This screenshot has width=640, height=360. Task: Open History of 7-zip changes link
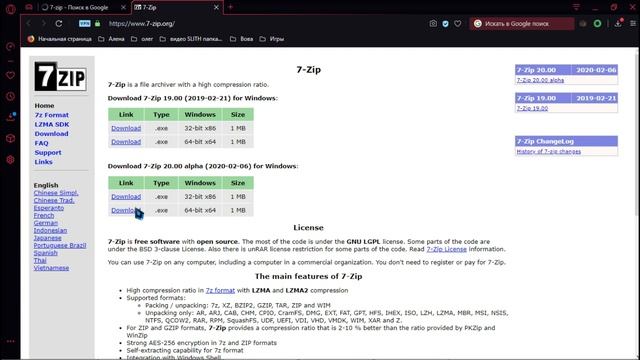[x=549, y=151]
